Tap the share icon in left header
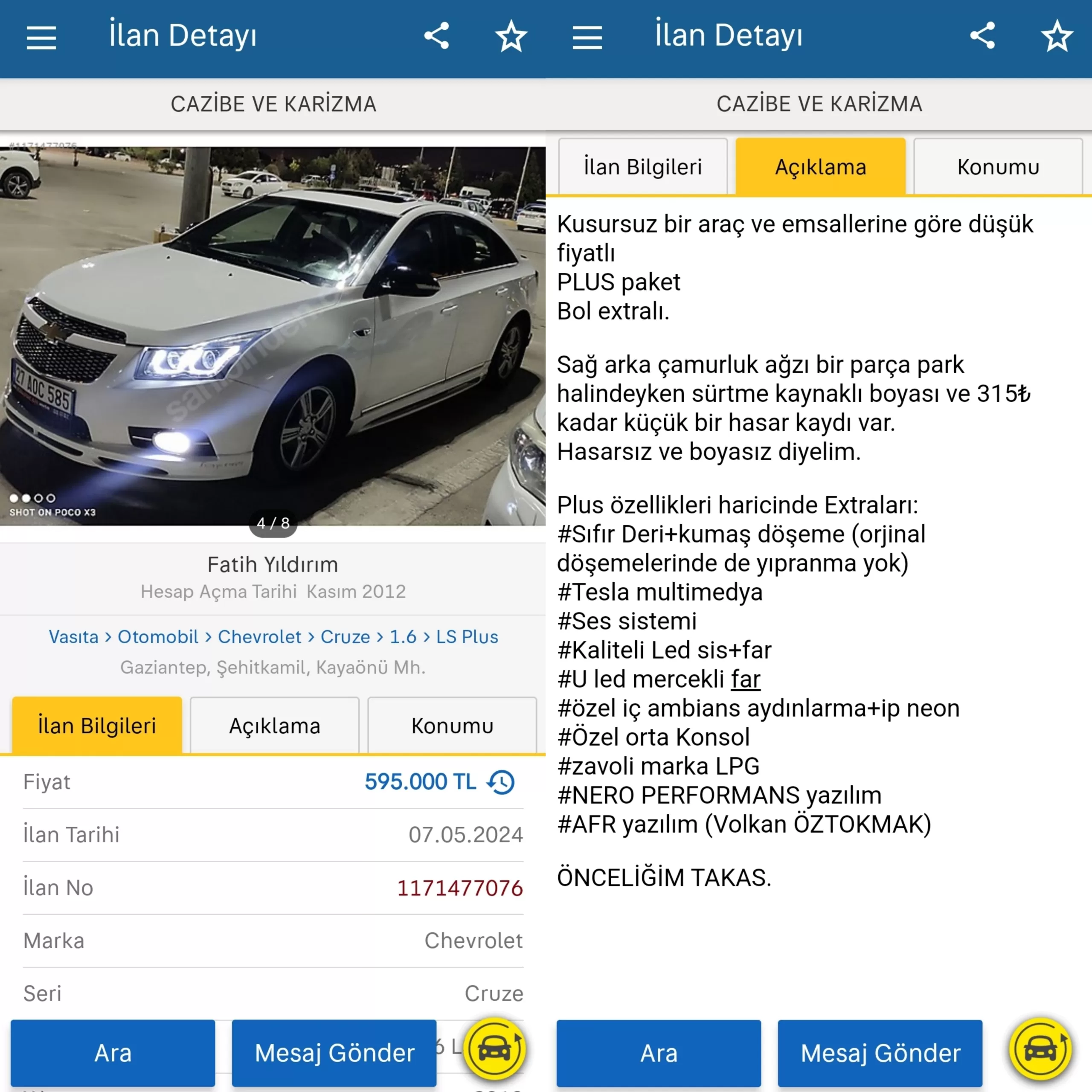The height and width of the screenshot is (1092, 1092). tap(436, 35)
